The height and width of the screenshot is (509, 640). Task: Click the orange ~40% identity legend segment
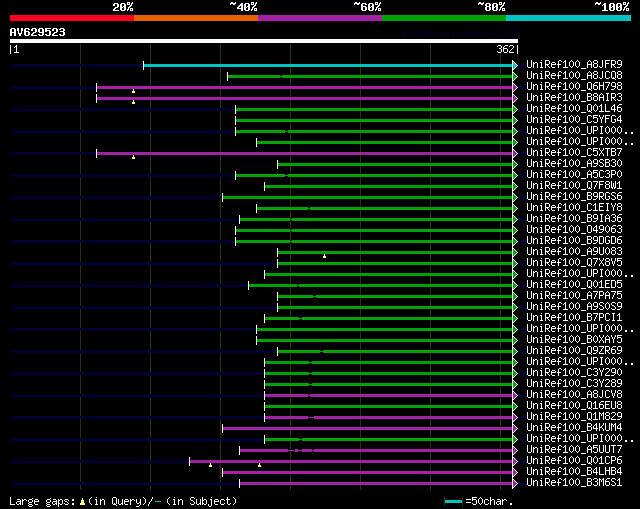[196, 18]
